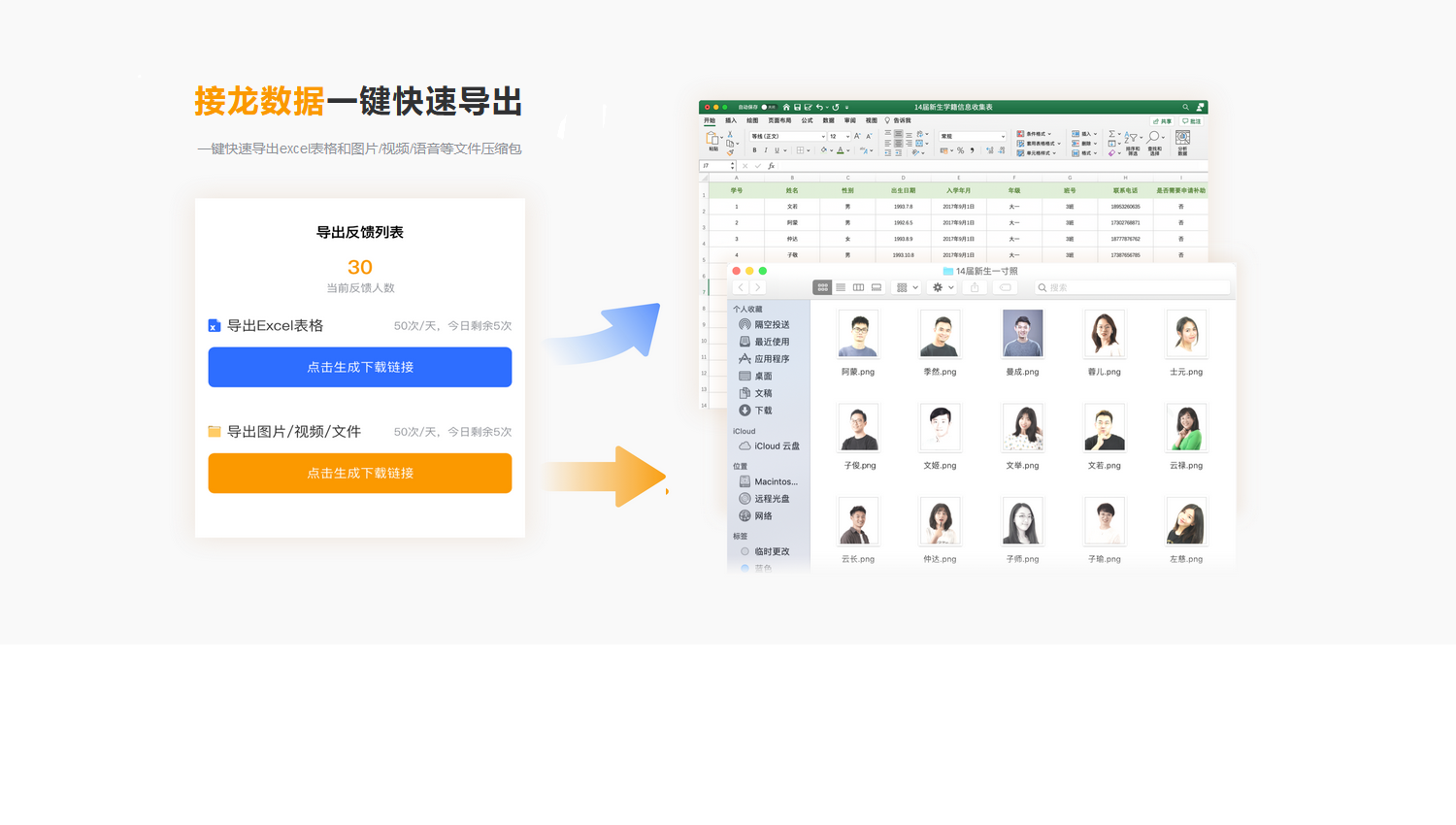
Task: Switch Finder to gallery view
Action: tap(877, 287)
